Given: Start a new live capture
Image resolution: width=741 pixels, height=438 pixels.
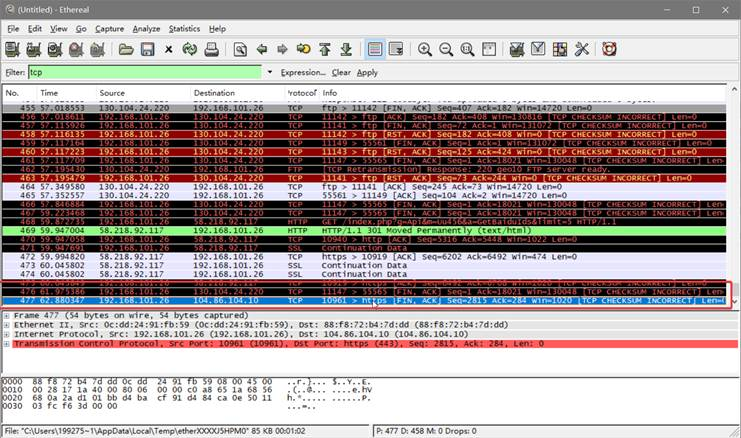Looking at the screenshot, I should click(55, 49).
